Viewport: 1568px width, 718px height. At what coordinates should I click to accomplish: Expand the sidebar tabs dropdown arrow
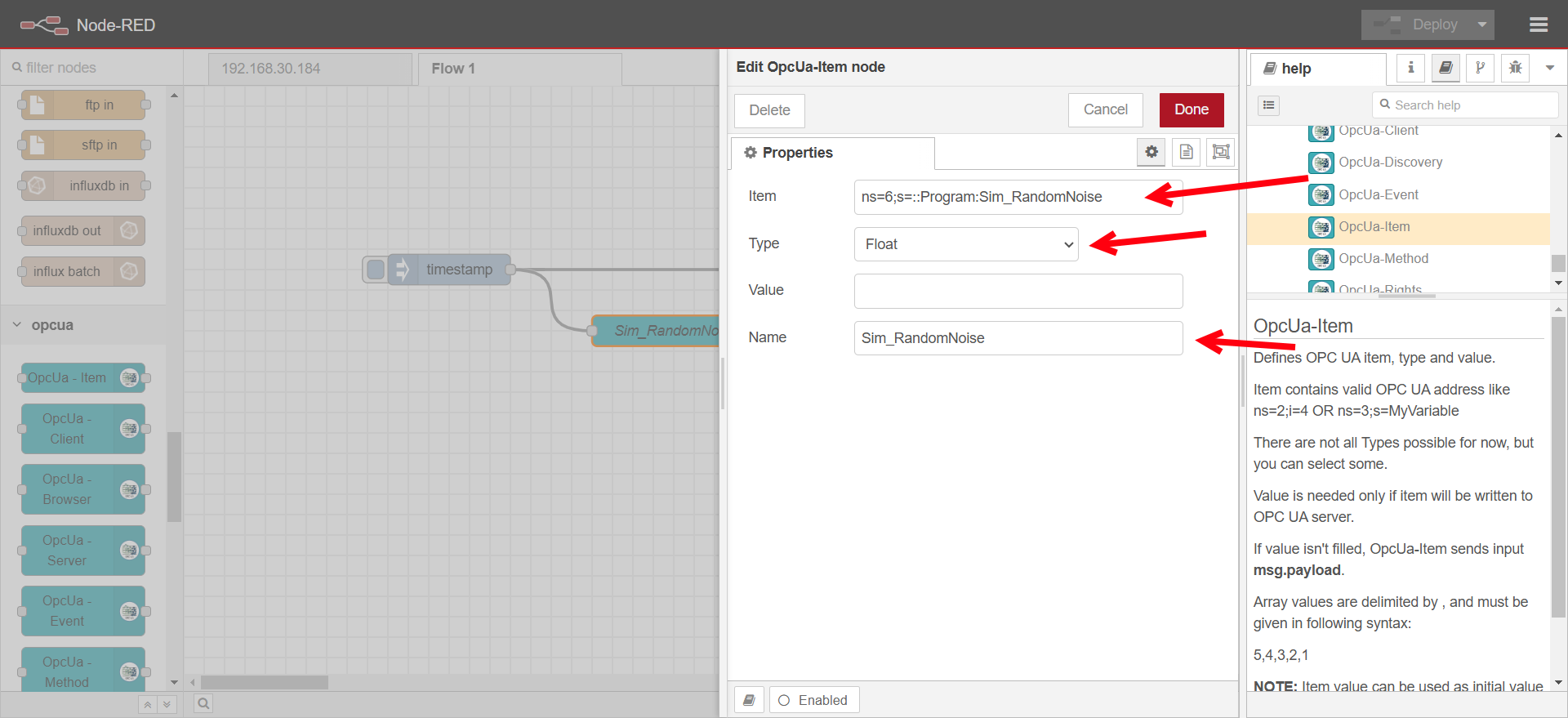pyautogui.click(x=1549, y=68)
